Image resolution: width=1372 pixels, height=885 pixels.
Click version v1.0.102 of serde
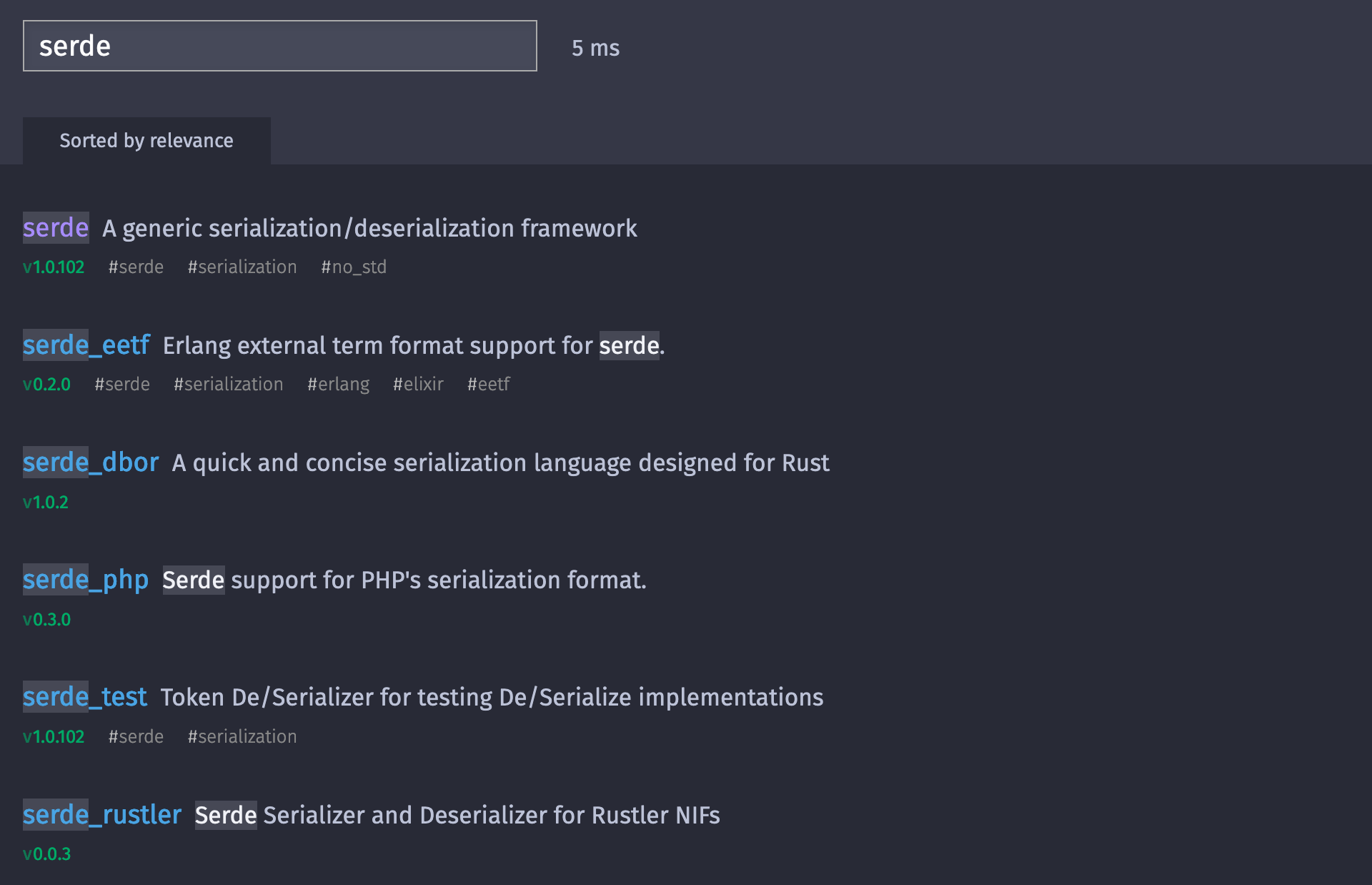tap(54, 267)
